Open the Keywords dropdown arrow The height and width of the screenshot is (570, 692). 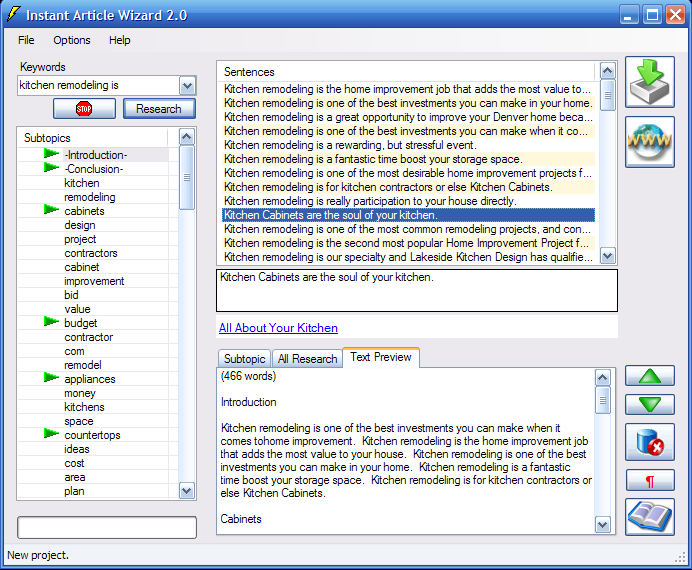188,86
